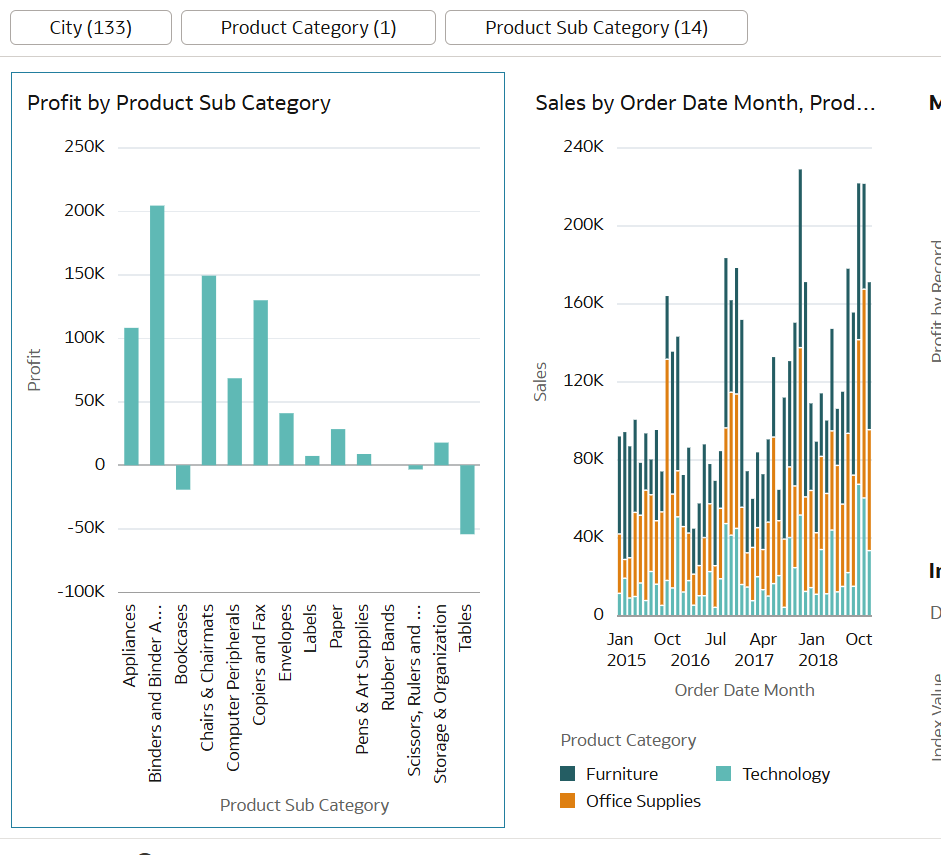Click the Copiers and Fax profit bar
Screen dimensions: 941x855
[x=260, y=383]
